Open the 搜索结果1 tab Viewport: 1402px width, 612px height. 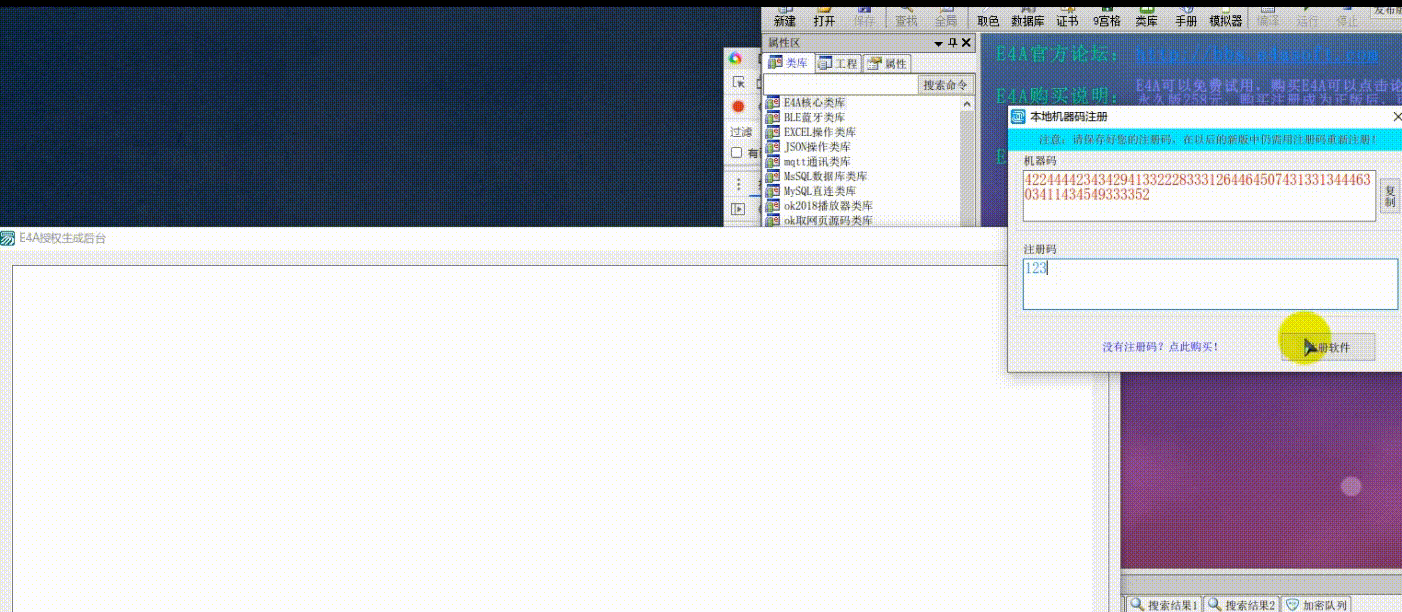[x=1164, y=604]
